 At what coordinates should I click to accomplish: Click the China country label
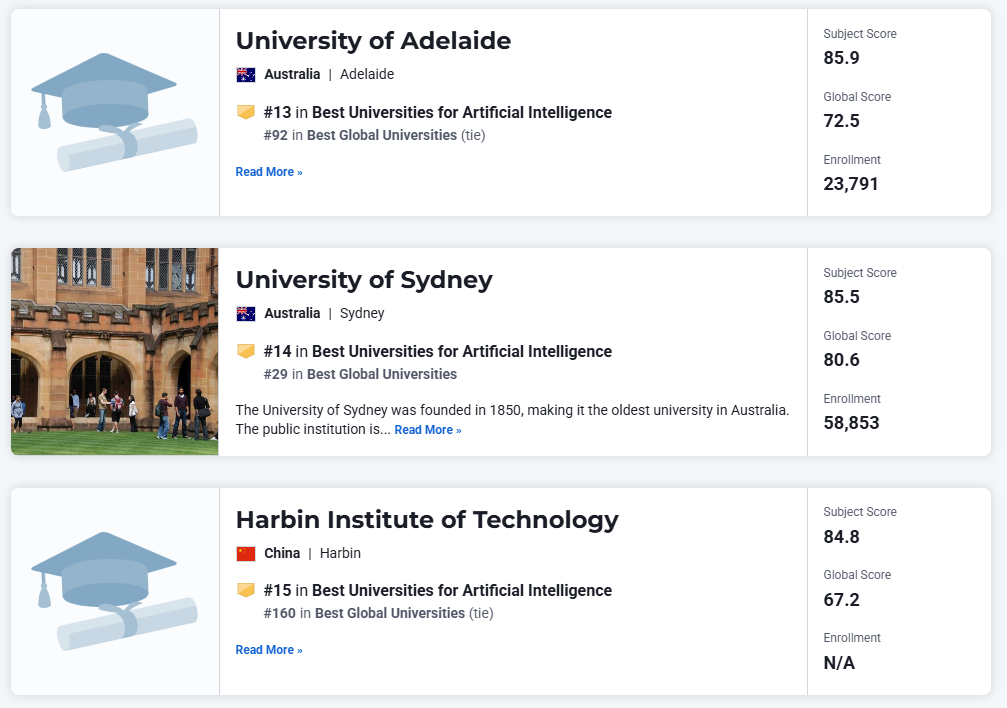click(x=282, y=553)
